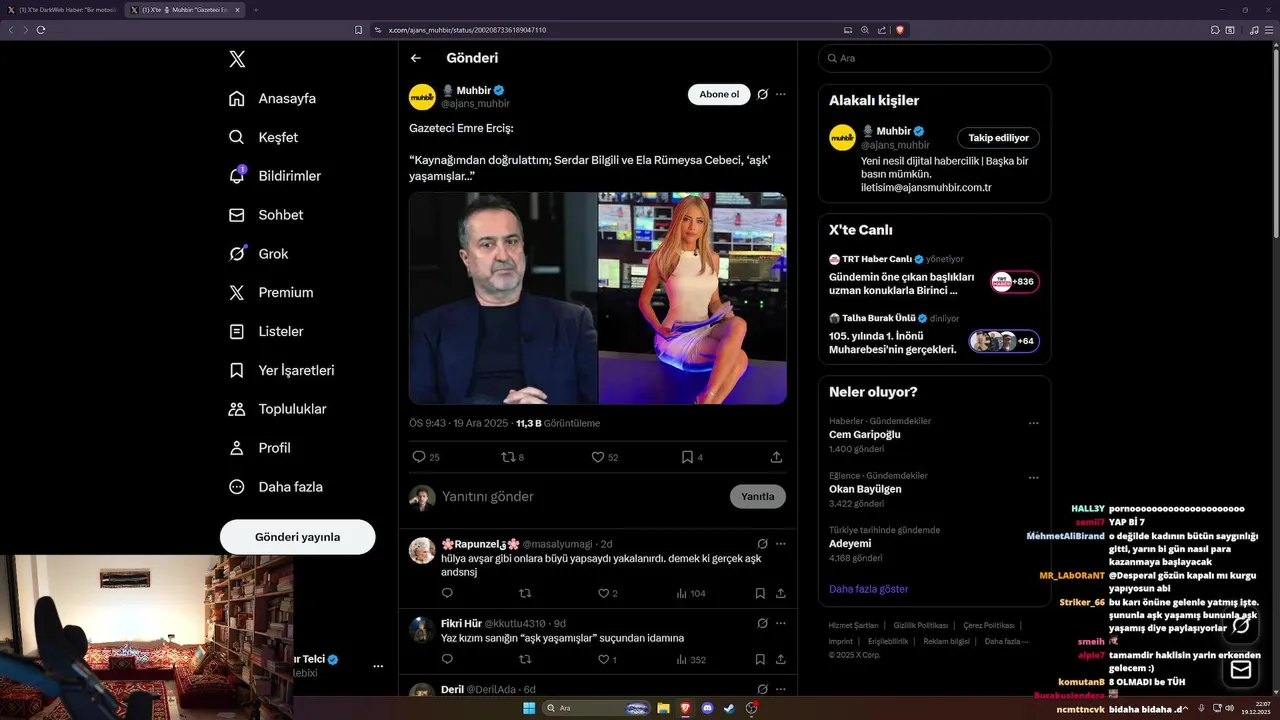Open Bildirimler notifications
This screenshot has width=1280, height=720.
coord(275,176)
